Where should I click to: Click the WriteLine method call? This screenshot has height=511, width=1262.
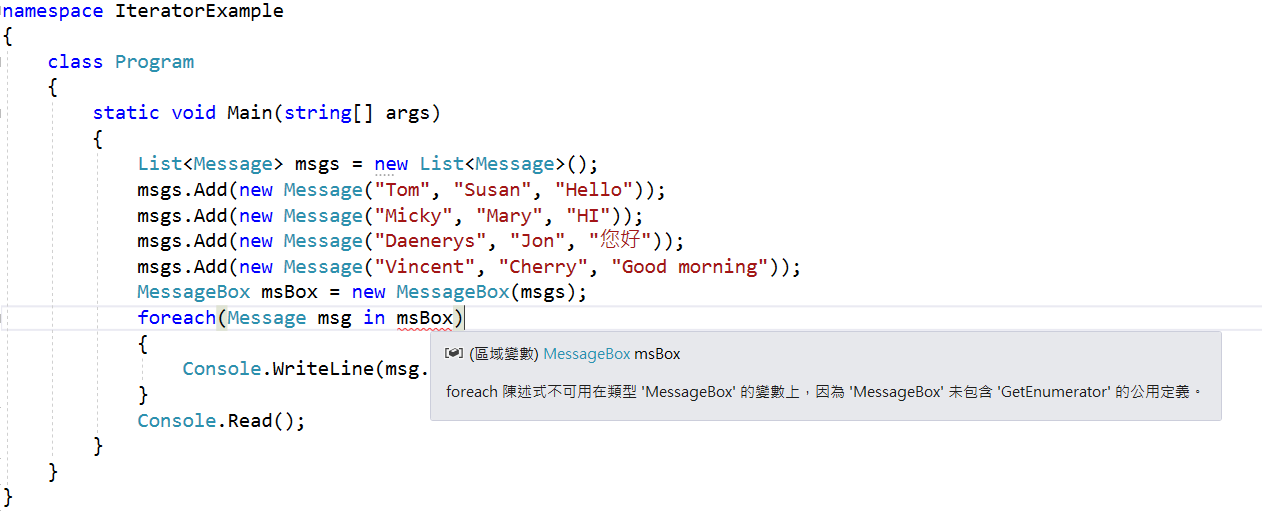tap(323, 369)
